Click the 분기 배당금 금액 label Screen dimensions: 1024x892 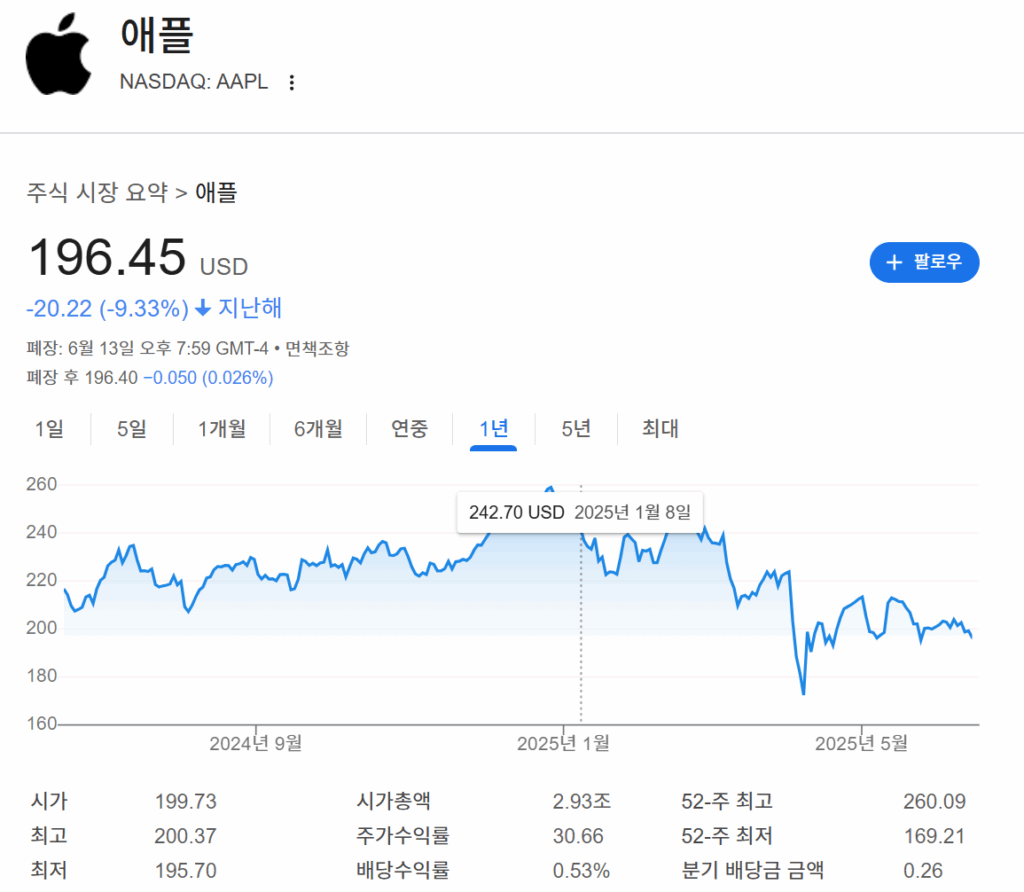coord(752,870)
